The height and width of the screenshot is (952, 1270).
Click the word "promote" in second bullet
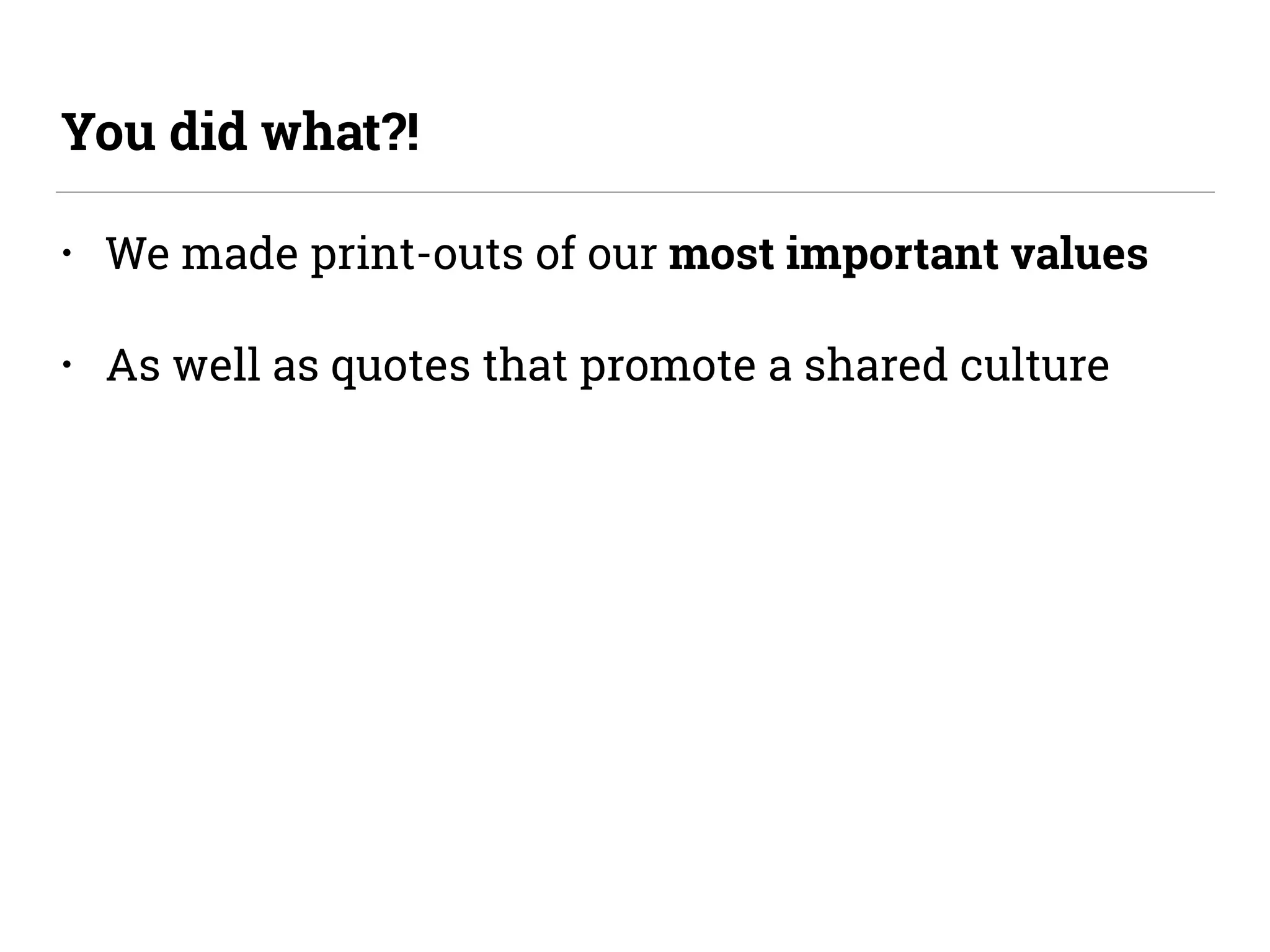(668, 367)
